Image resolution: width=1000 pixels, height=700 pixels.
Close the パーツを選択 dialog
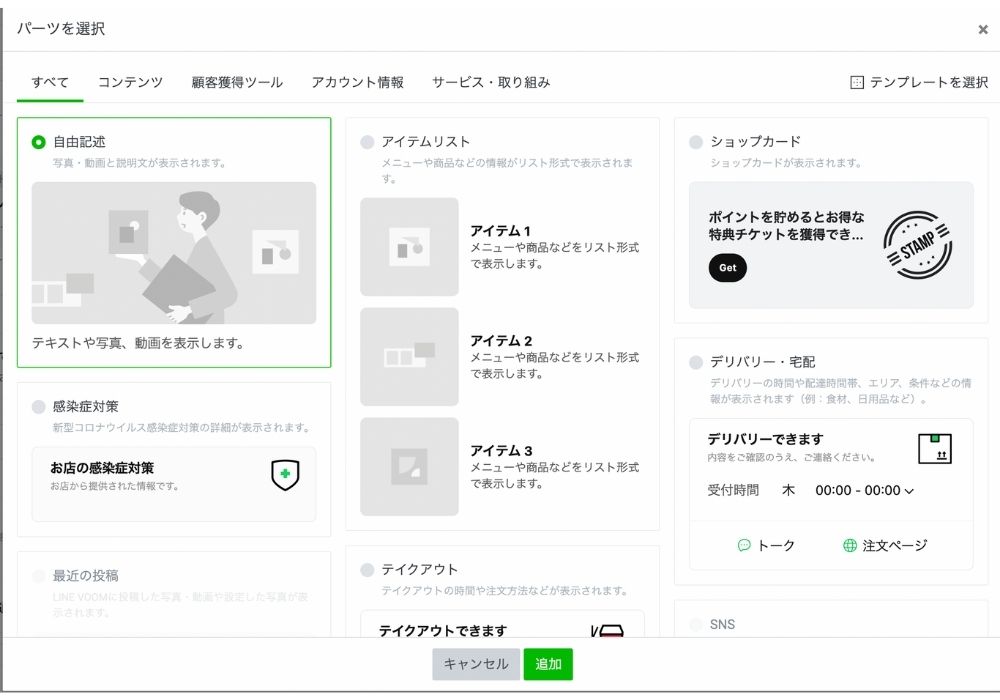[983, 30]
